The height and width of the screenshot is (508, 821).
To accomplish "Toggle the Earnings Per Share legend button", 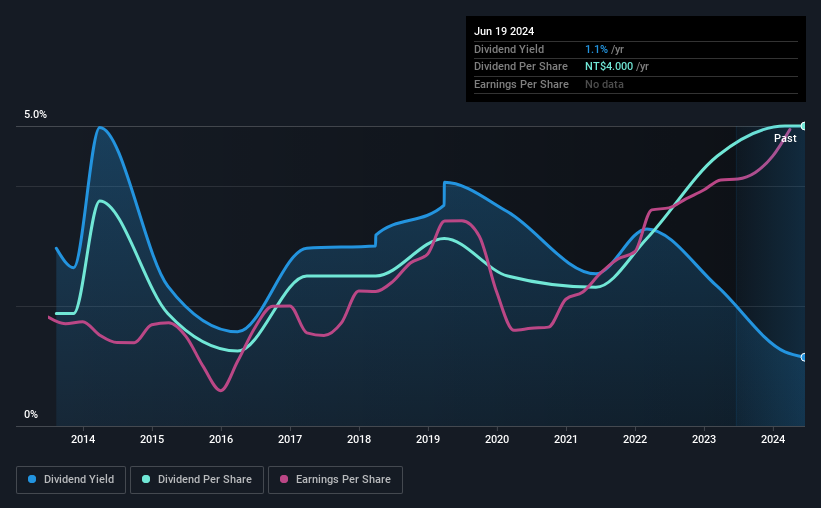I will coord(335,480).
